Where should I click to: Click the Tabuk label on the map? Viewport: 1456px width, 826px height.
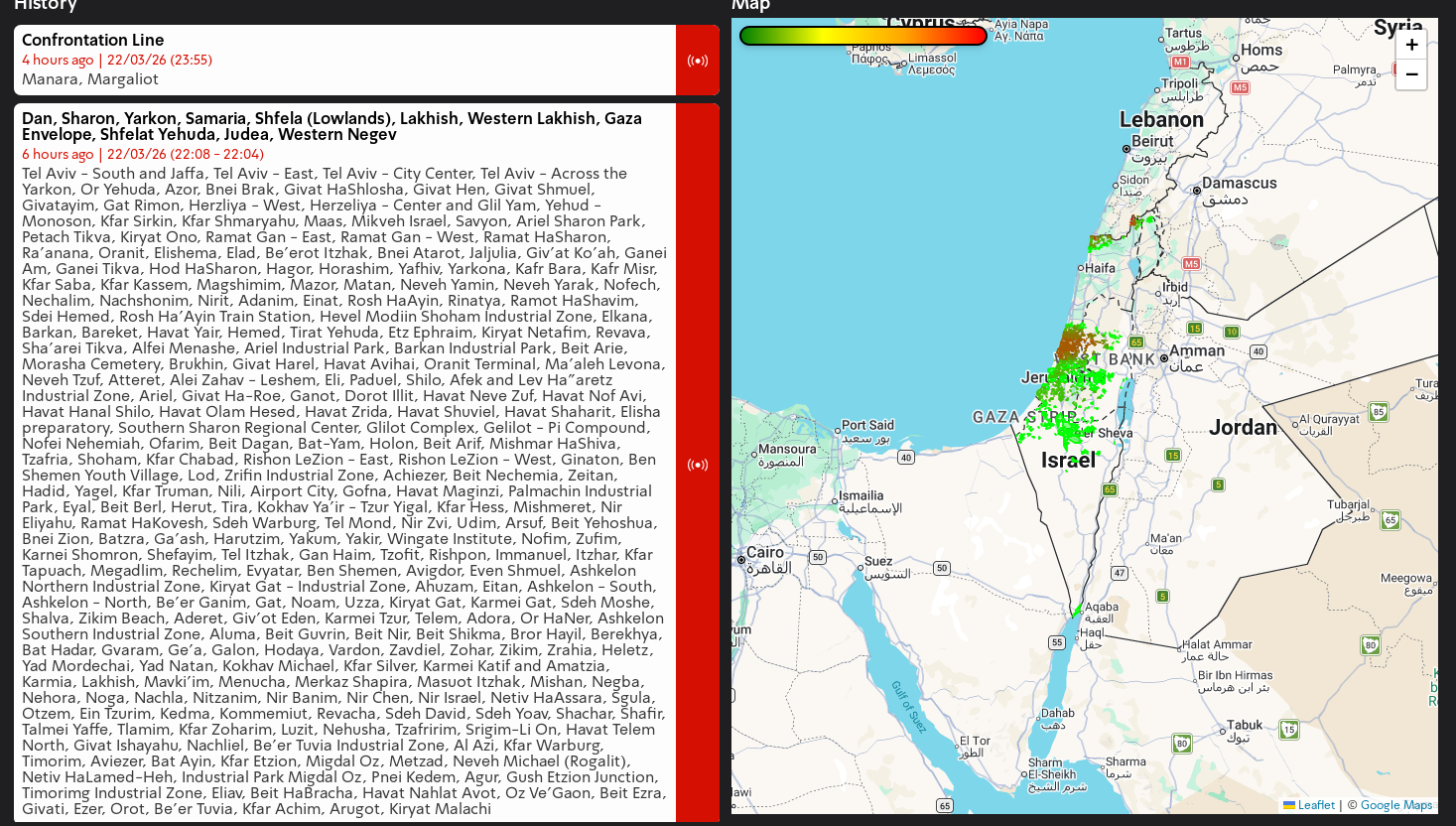pyautogui.click(x=1245, y=731)
